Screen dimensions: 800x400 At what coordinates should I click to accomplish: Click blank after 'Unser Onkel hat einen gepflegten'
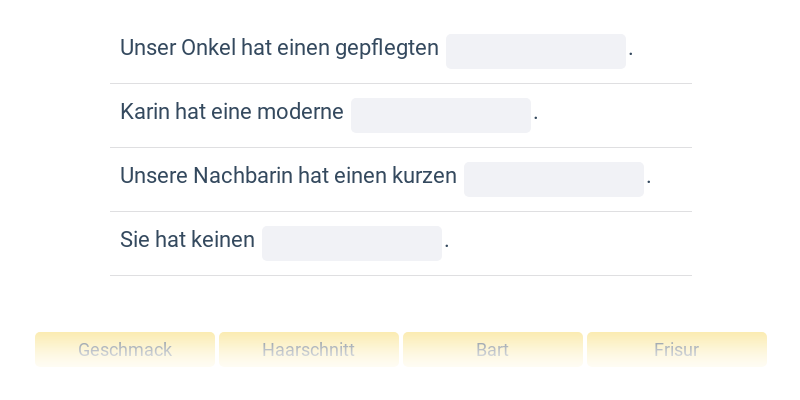click(x=535, y=51)
